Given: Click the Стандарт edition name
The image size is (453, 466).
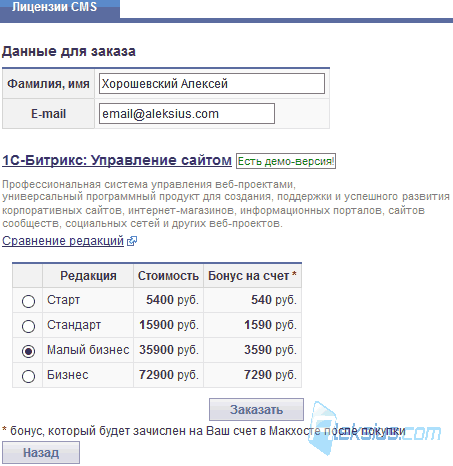Looking at the screenshot, I should (74, 325).
